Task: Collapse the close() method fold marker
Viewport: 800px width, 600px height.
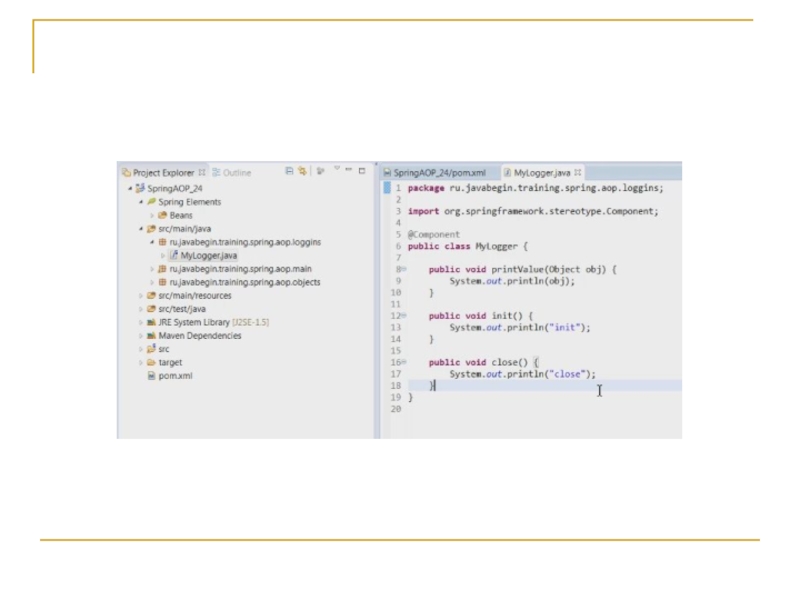Action: (x=401, y=362)
